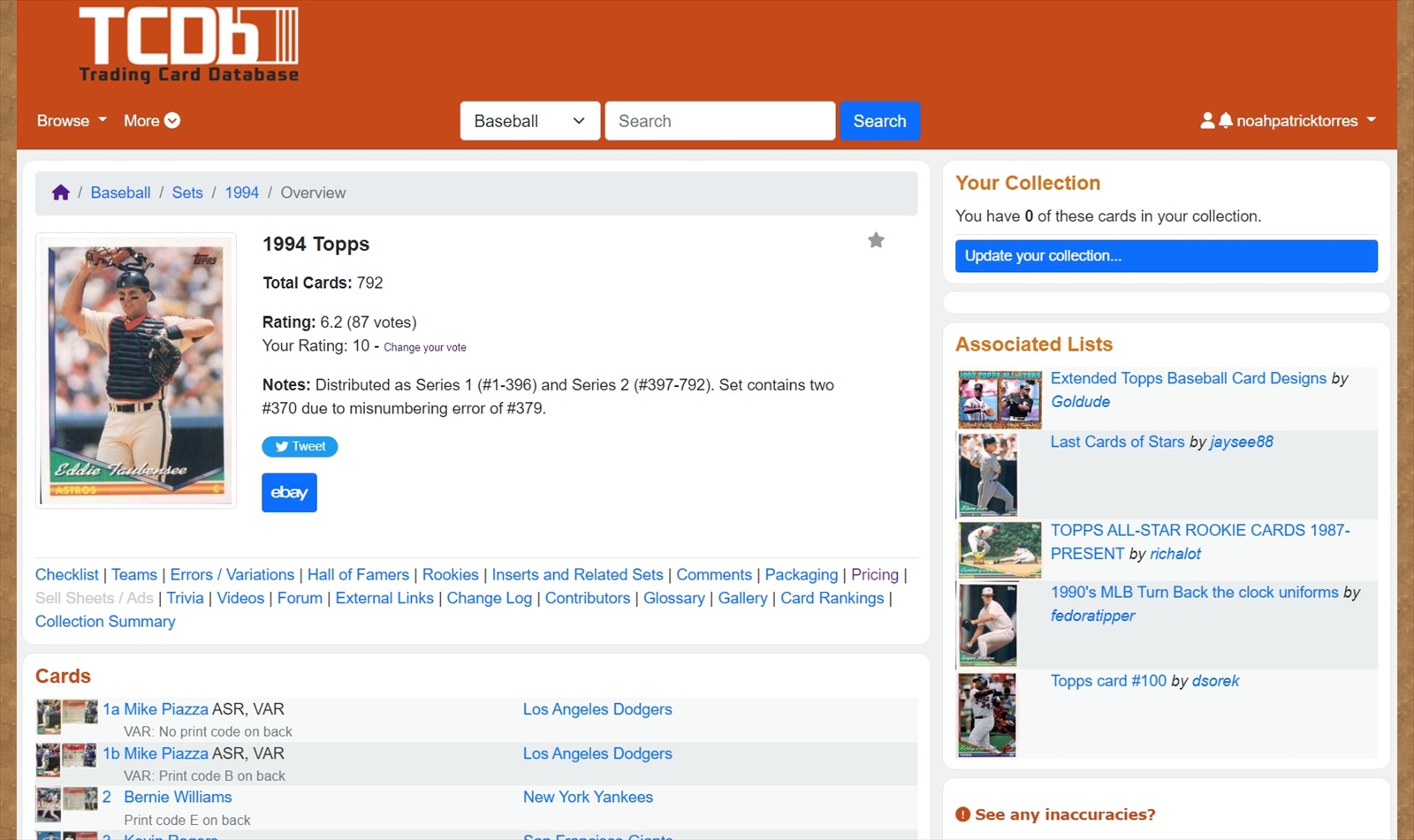This screenshot has height=840, width=1414.
Task: Click into the Search input field
Action: pyautogui.click(x=720, y=121)
